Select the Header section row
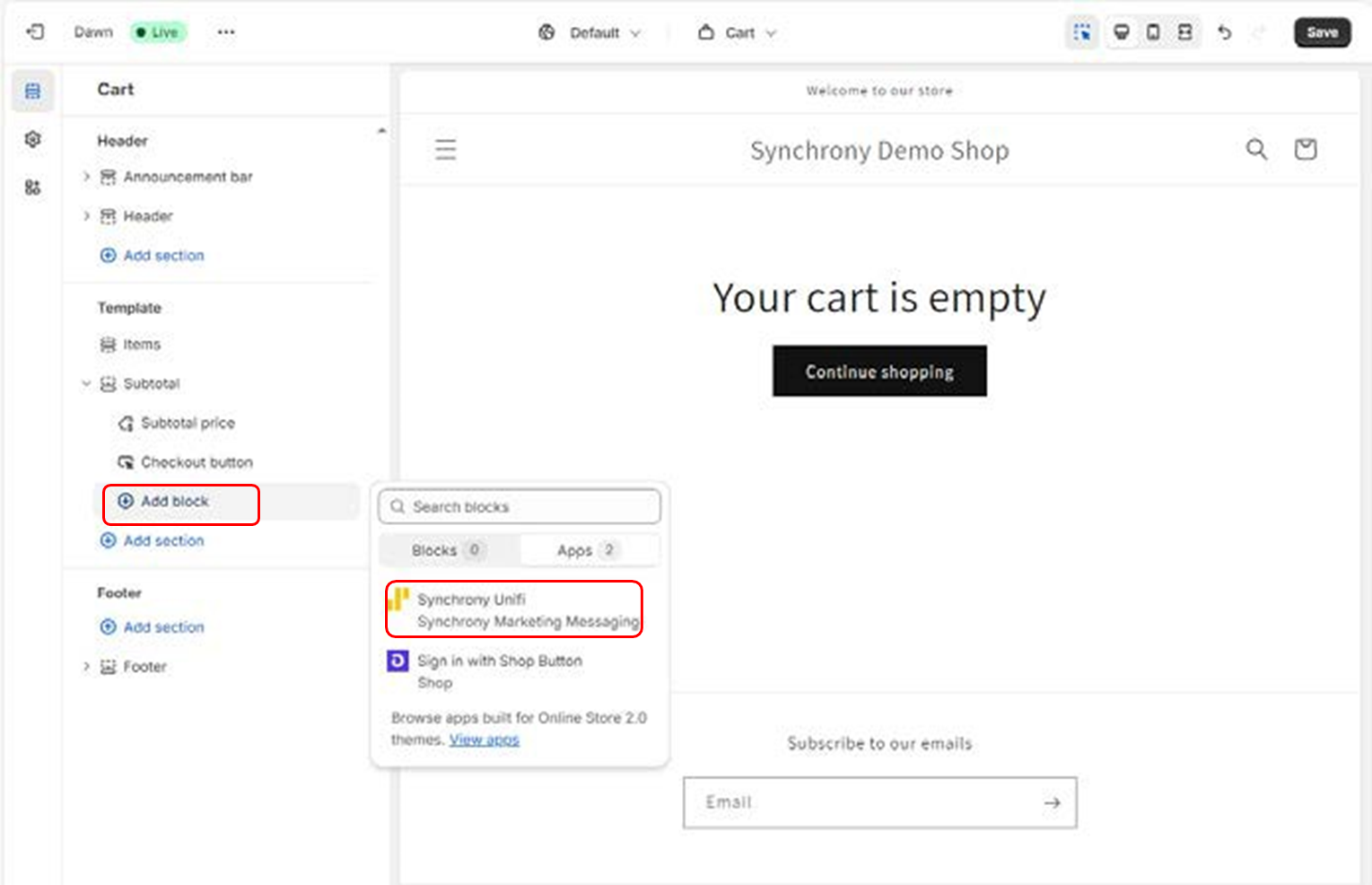This screenshot has width=1372, height=885. (148, 216)
